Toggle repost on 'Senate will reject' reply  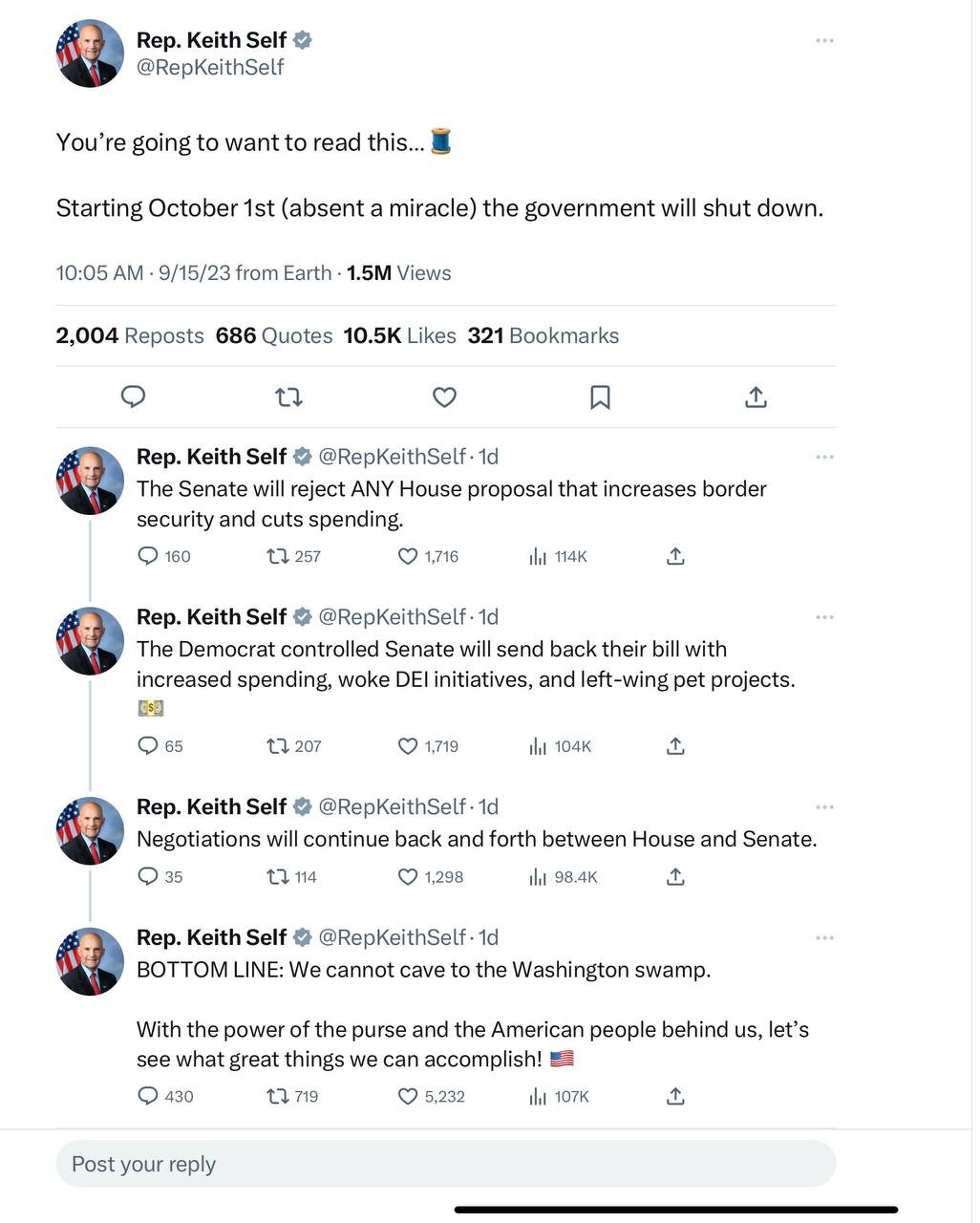[x=278, y=556]
